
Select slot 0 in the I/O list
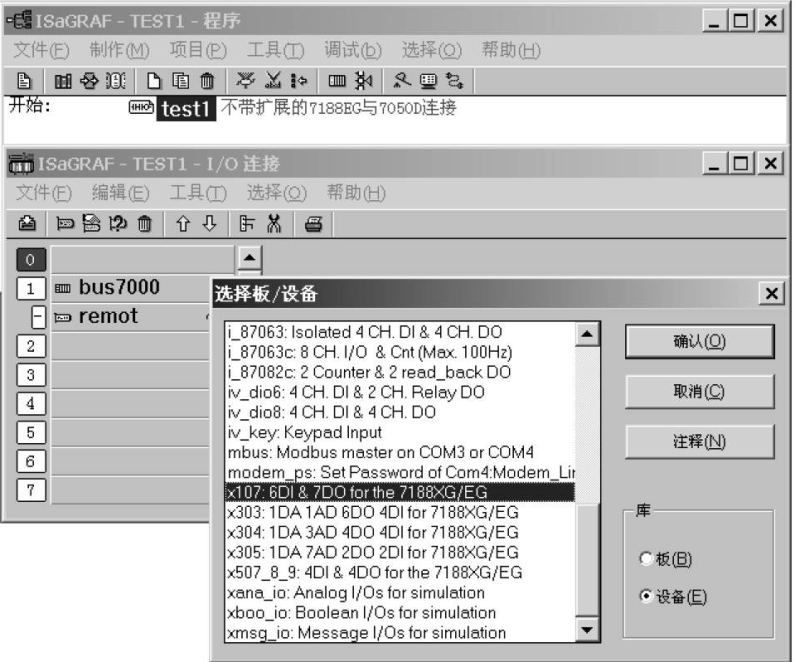30,260
